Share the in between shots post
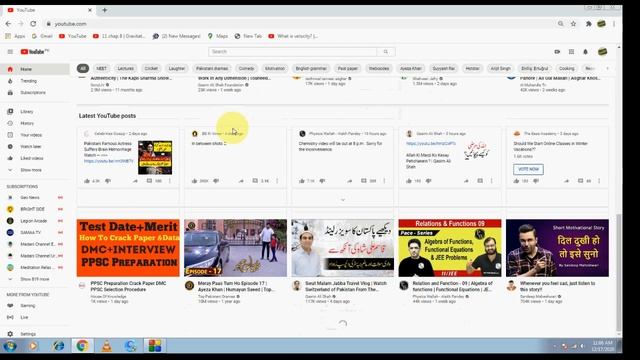The image size is (640, 360). tap(241, 181)
